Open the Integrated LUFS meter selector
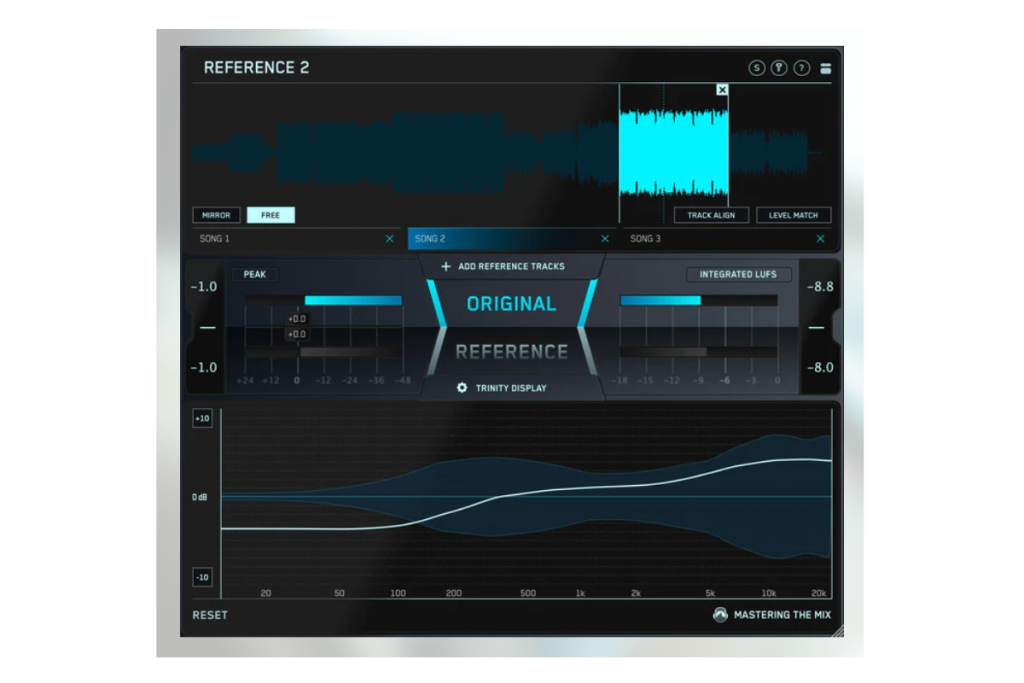Screen dimensions: 1024x683 coord(738,274)
